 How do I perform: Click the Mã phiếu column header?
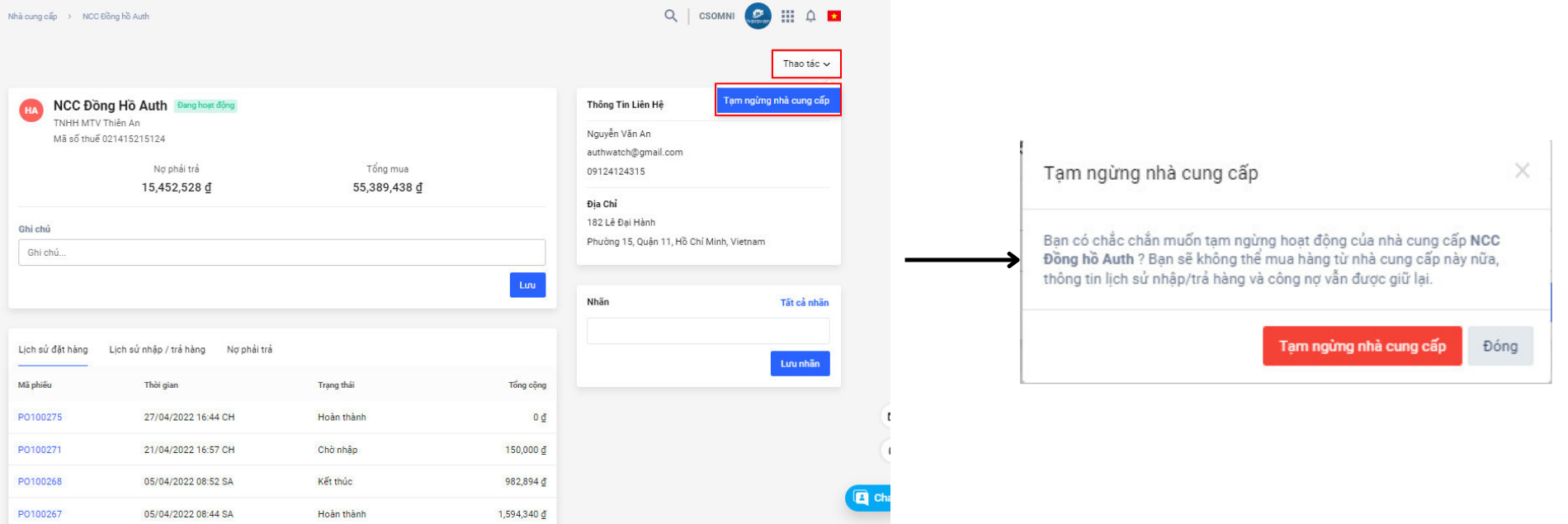coord(35,385)
